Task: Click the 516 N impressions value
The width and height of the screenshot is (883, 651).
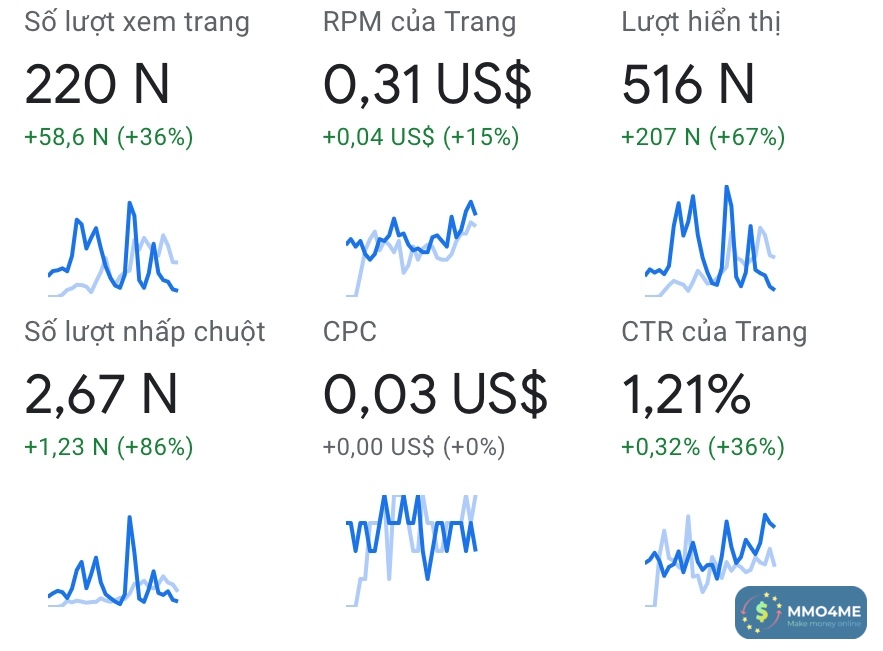Action: coord(688,85)
